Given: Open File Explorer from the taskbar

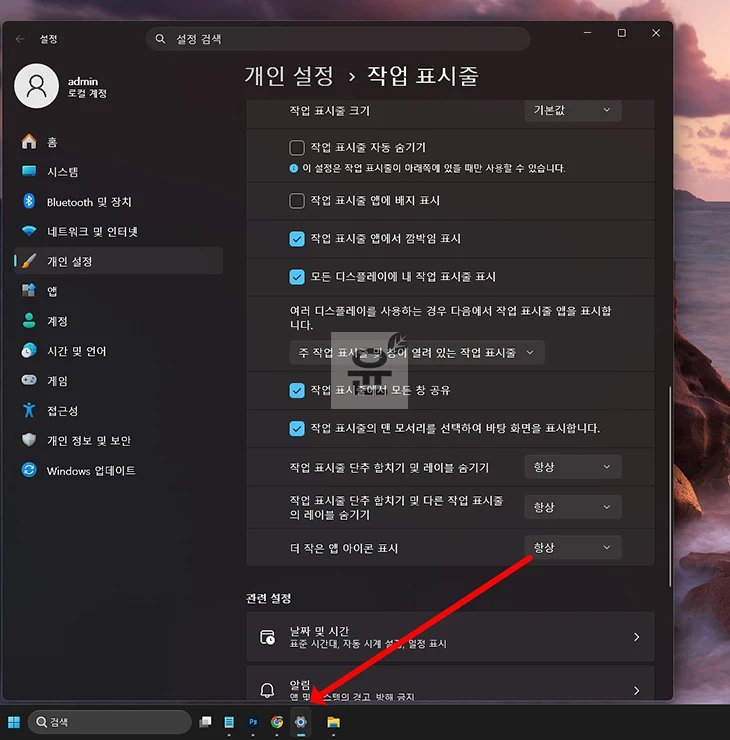Looking at the screenshot, I should [x=334, y=722].
